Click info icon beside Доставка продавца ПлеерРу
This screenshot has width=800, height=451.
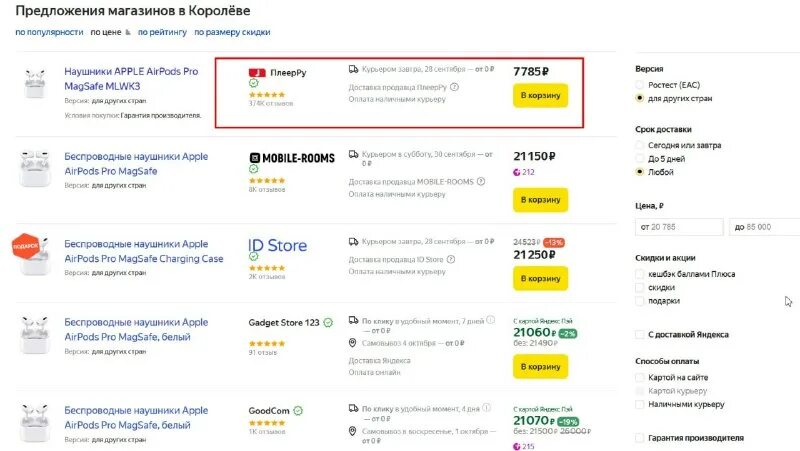[x=455, y=87]
